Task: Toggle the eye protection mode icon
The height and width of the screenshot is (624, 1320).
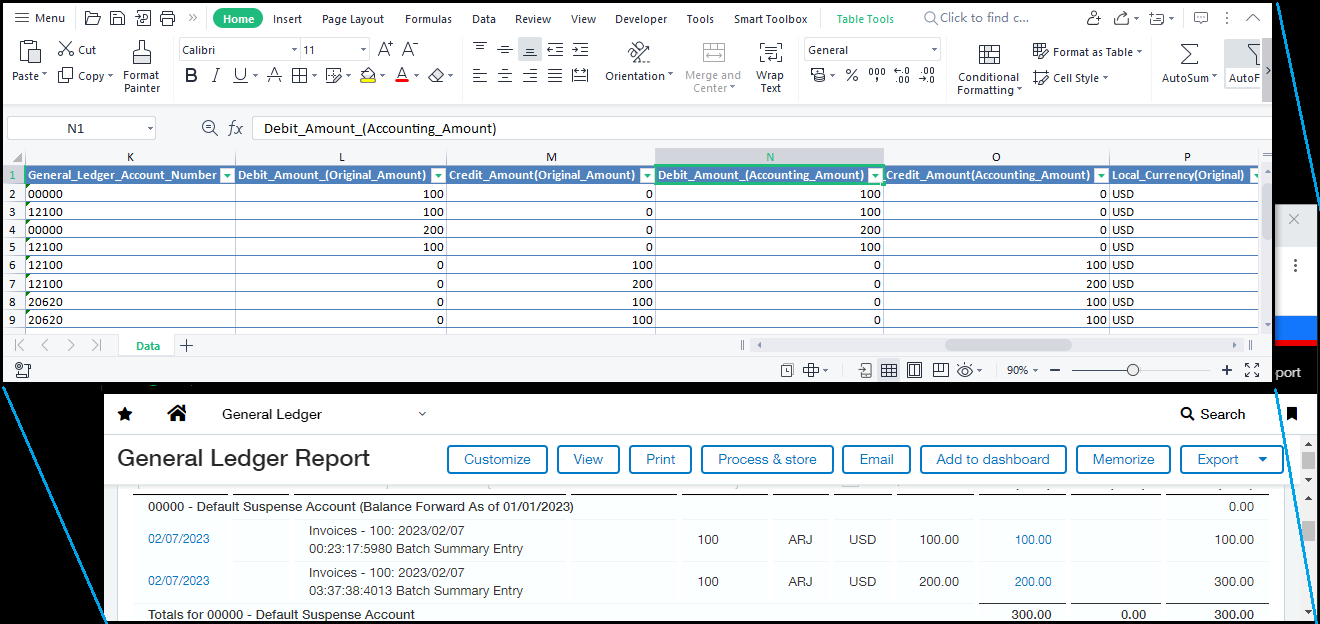Action: click(x=965, y=370)
